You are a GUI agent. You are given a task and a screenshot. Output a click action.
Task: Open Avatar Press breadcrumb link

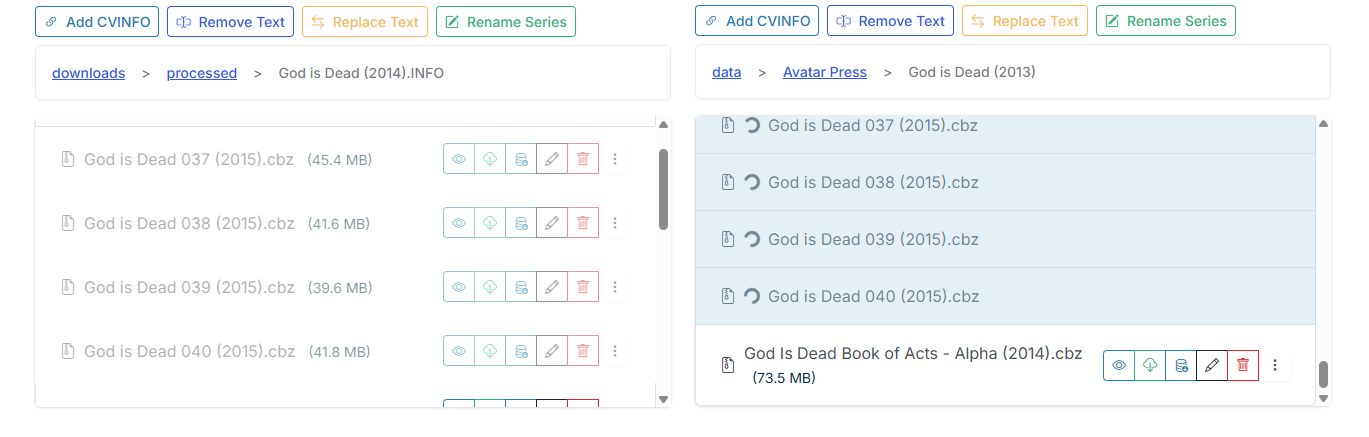pyautogui.click(x=824, y=72)
